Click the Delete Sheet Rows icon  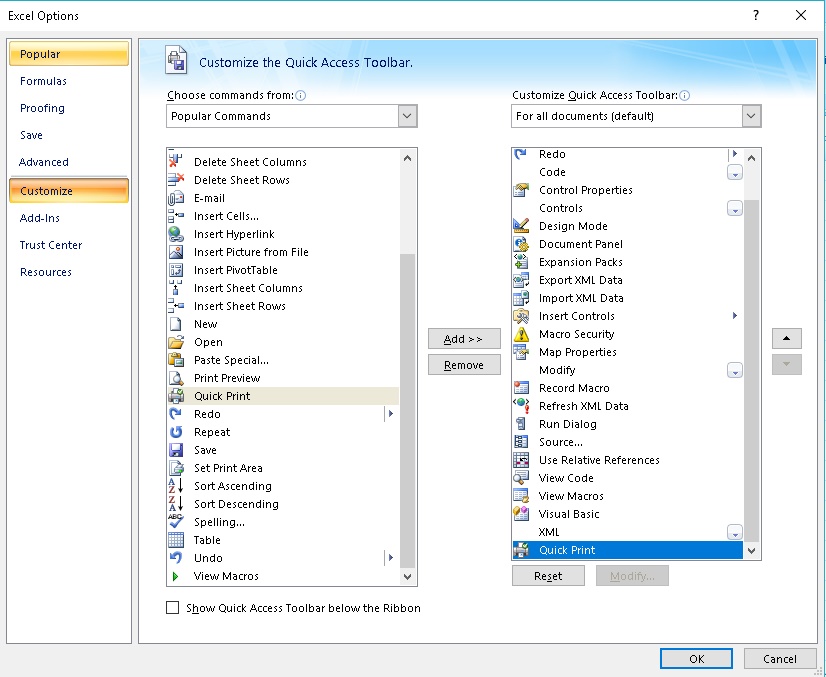175,180
